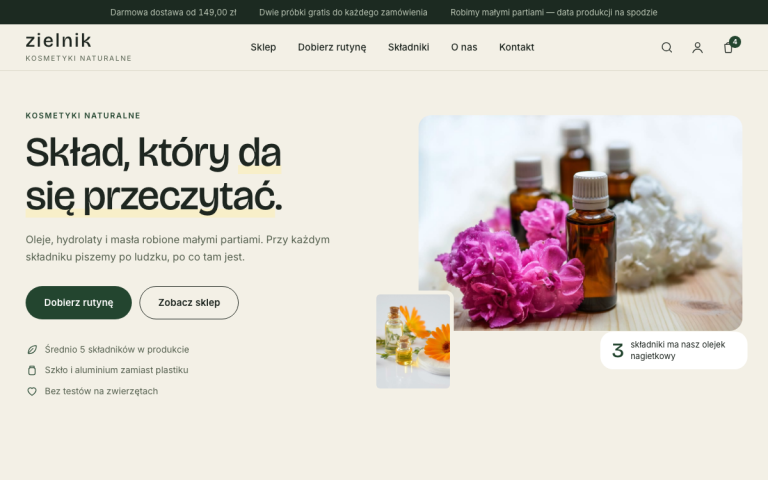Click the Darmowa dostawa od 149,00 zł notice
The width and height of the screenshot is (768, 480).
tap(173, 12)
